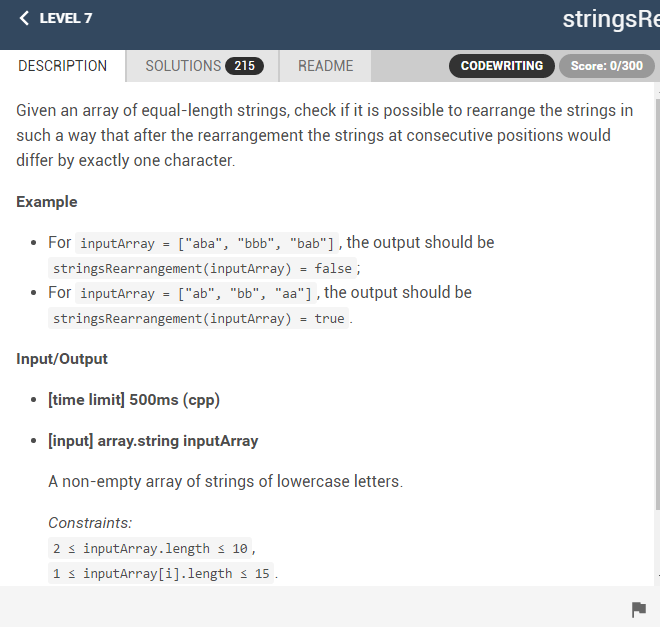
Task: Click the flag report icon
Action: (x=639, y=609)
